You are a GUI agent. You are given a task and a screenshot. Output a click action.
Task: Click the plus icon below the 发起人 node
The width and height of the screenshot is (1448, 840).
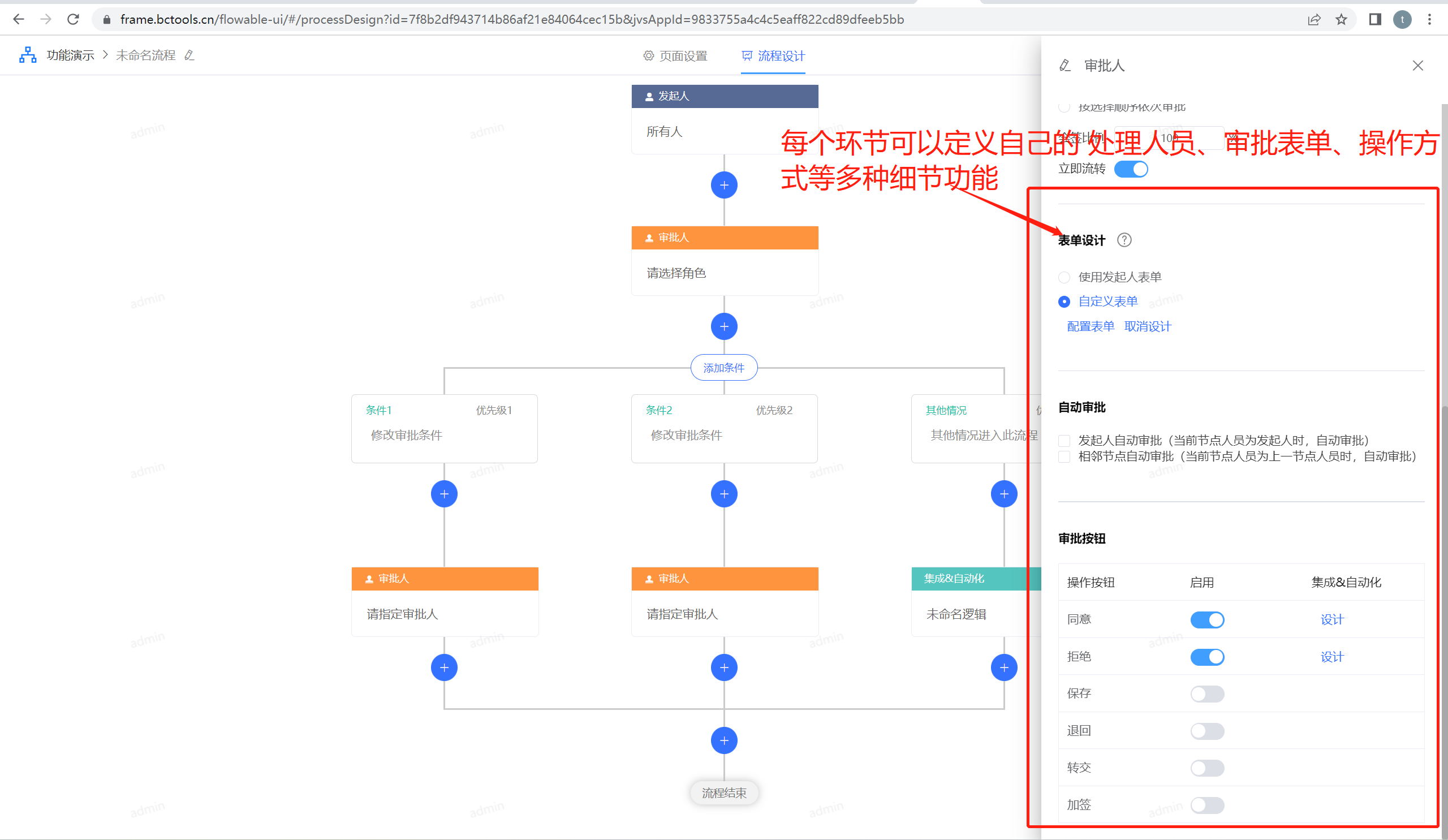[724, 185]
